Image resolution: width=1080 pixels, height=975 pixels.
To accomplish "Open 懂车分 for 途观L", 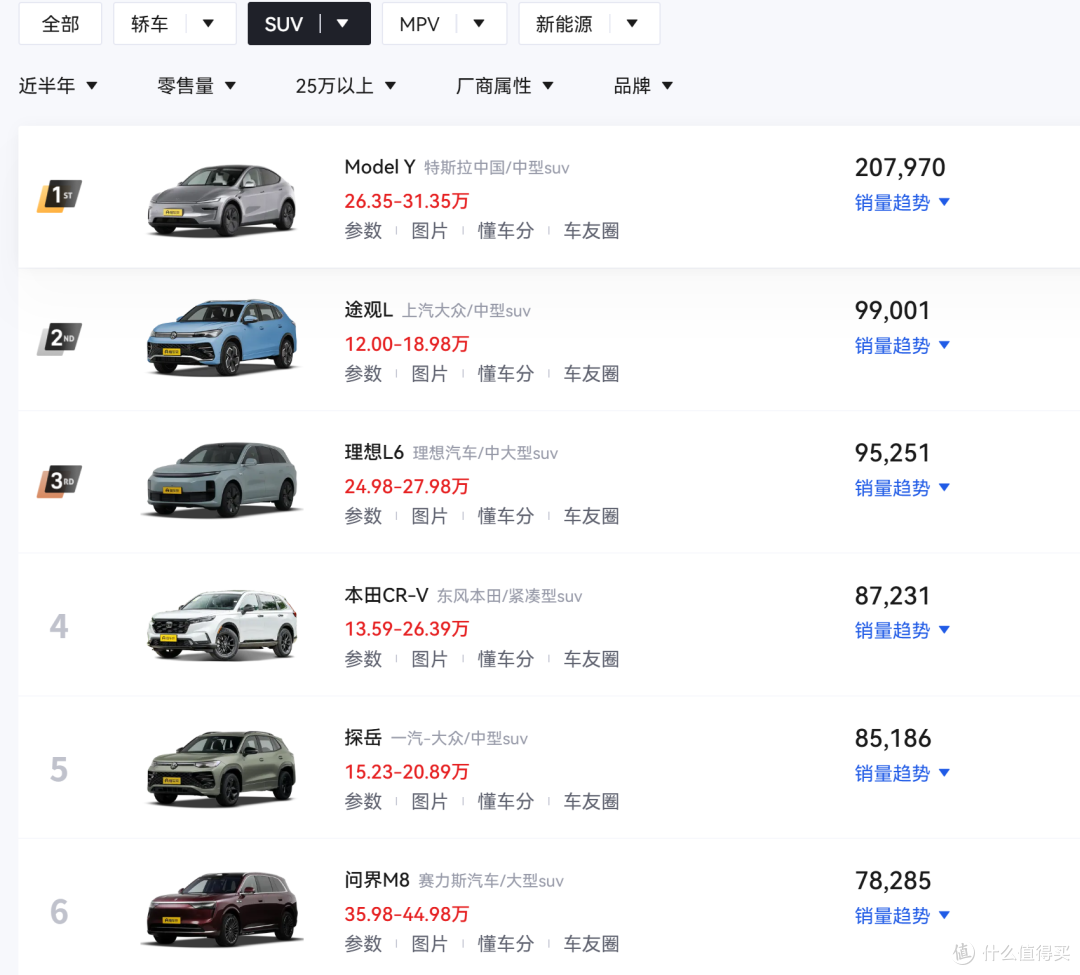I will click(506, 374).
